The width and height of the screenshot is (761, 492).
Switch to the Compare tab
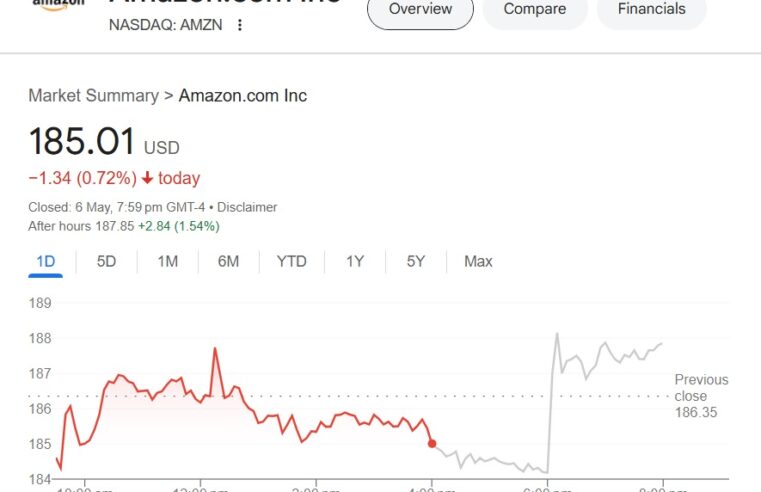click(x=535, y=10)
